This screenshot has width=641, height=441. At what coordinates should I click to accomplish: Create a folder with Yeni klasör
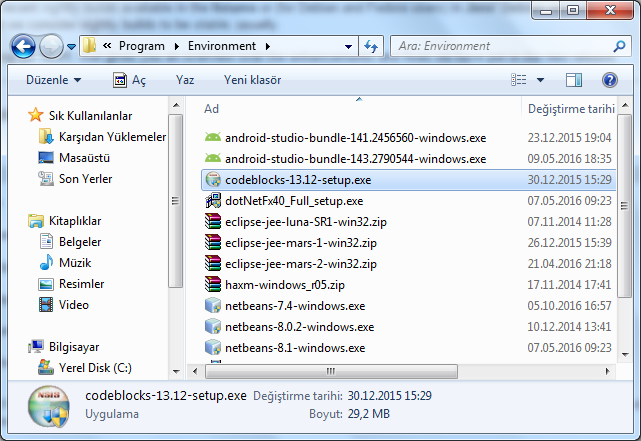tap(252, 80)
